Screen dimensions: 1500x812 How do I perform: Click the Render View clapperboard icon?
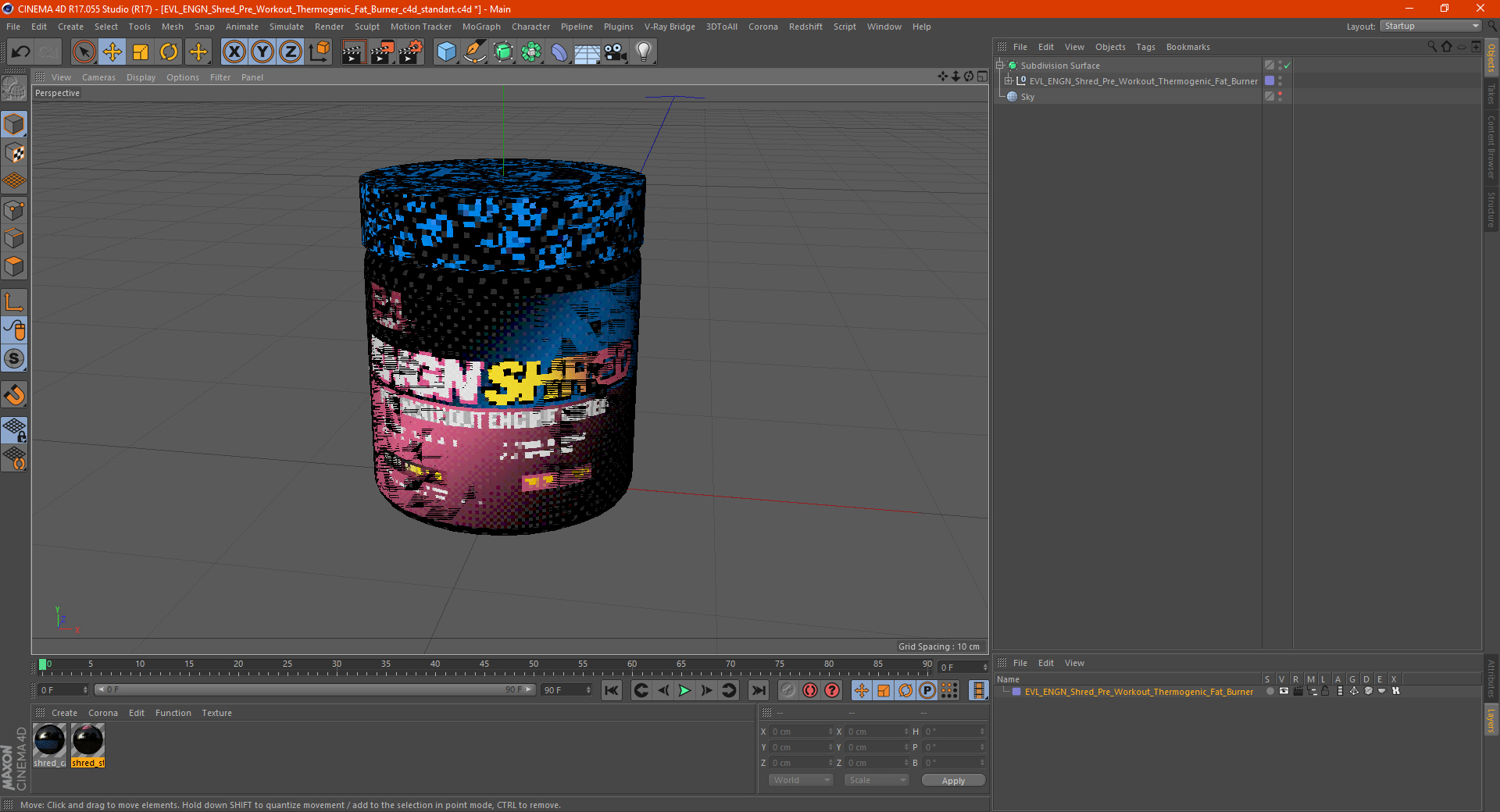coord(353,52)
